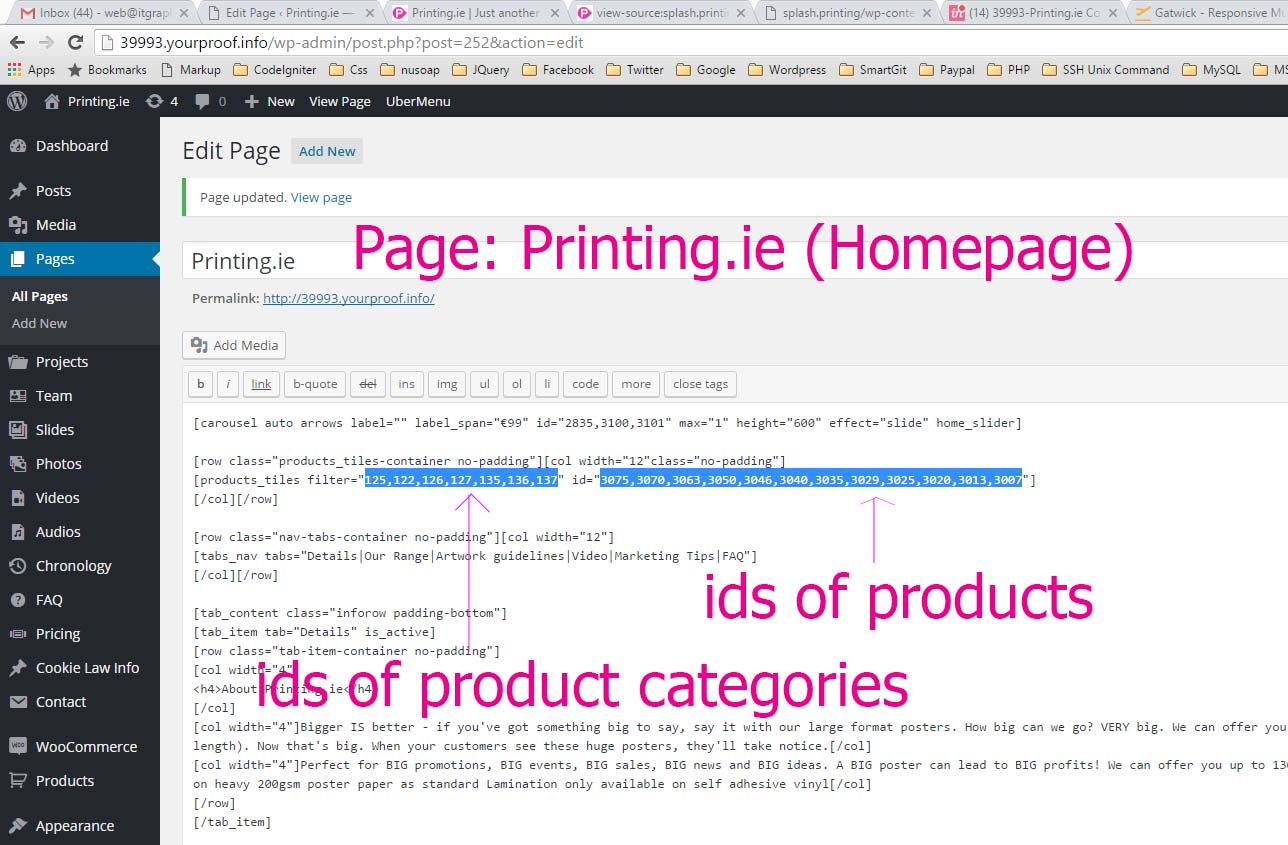Click the Slides icon in the sidebar
1288x845 pixels.
(x=18, y=430)
